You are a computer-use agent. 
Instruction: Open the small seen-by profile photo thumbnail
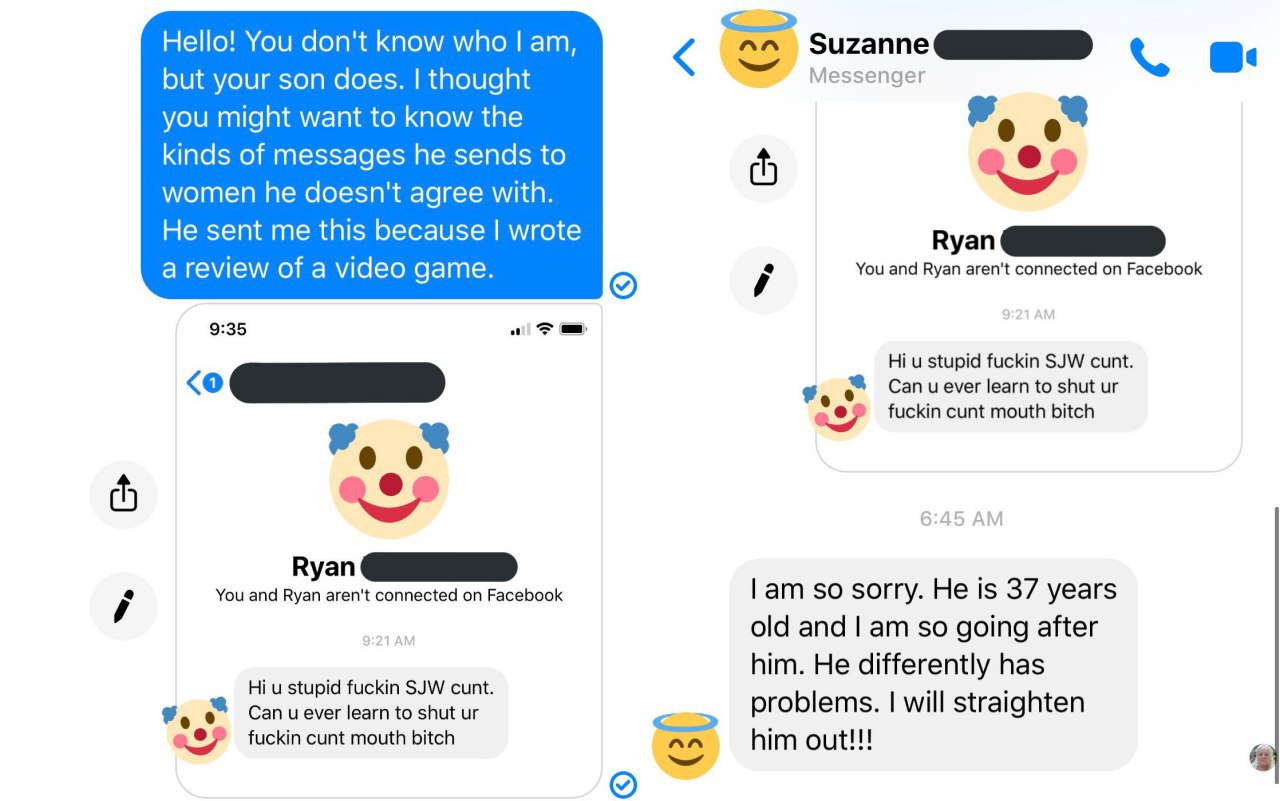(x=1263, y=757)
